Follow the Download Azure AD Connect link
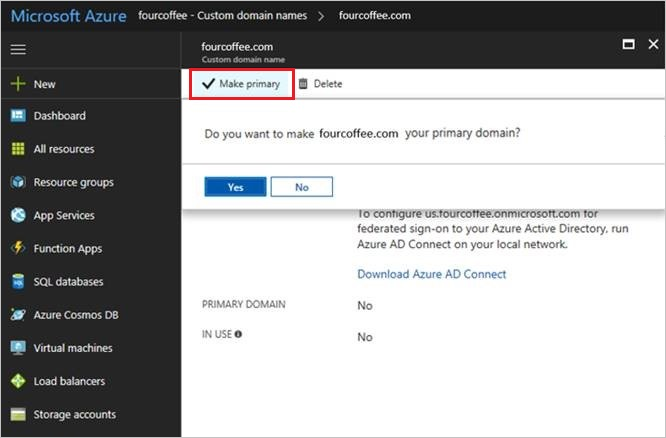Viewport: 666px width, 438px height. point(432,274)
